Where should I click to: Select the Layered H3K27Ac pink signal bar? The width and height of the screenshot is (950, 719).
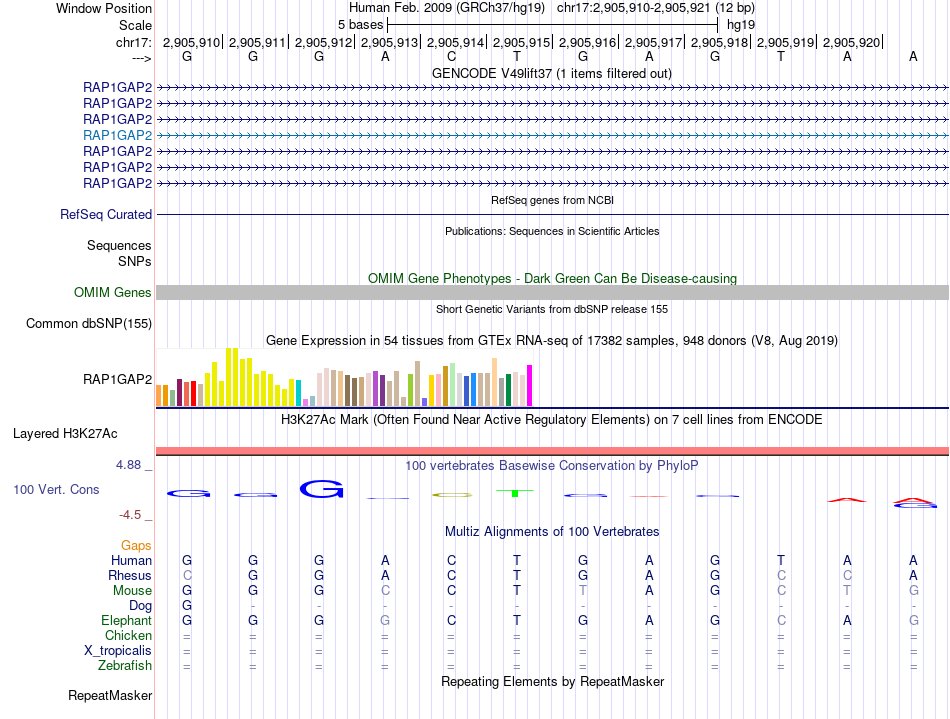552,451
